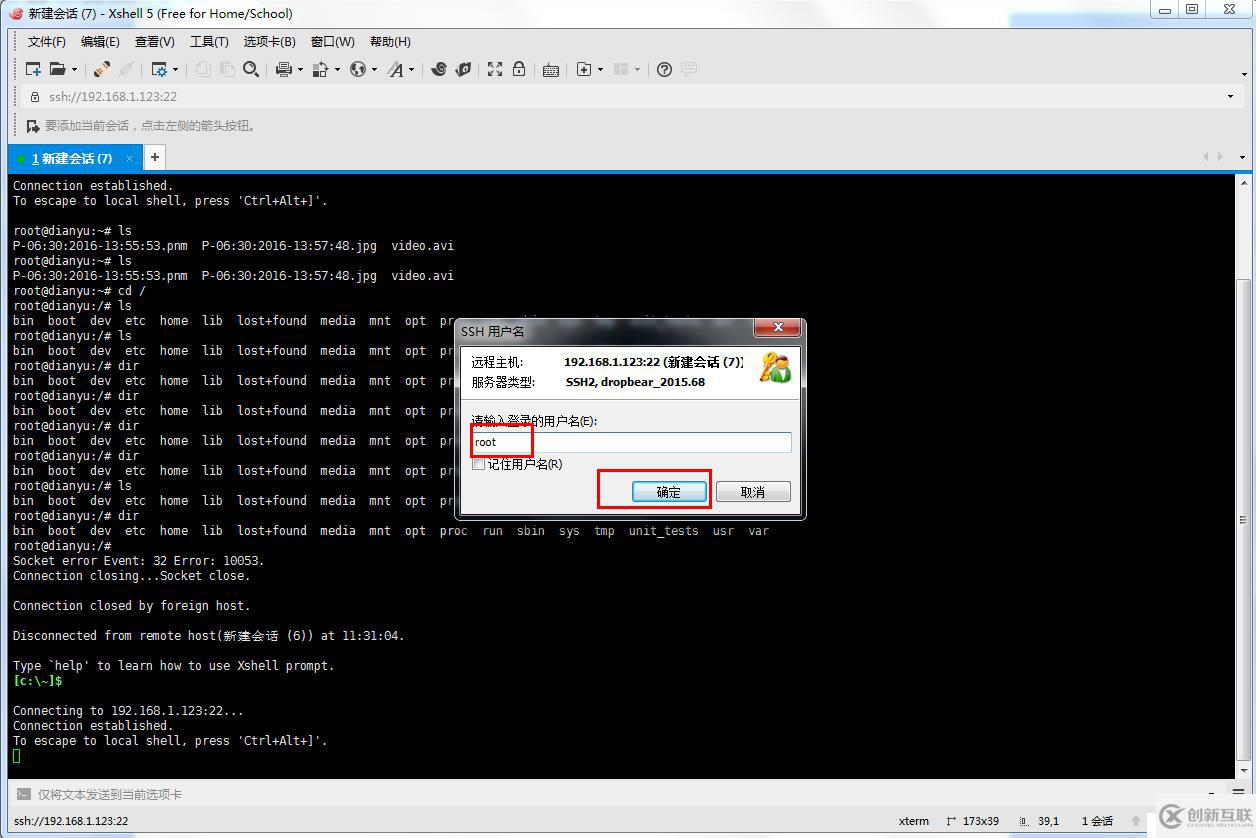Click the Paste toolbar icon
The image size is (1256, 838).
[x=227, y=69]
